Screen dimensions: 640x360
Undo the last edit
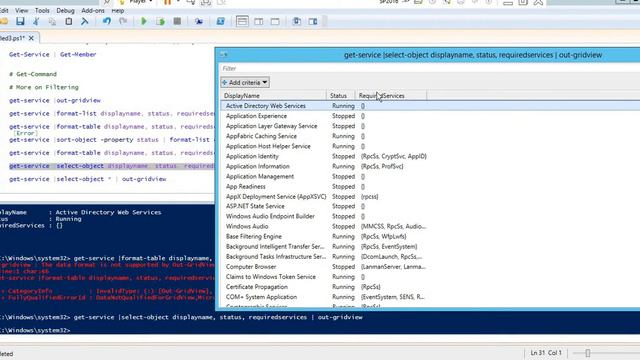[x=107, y=21]
